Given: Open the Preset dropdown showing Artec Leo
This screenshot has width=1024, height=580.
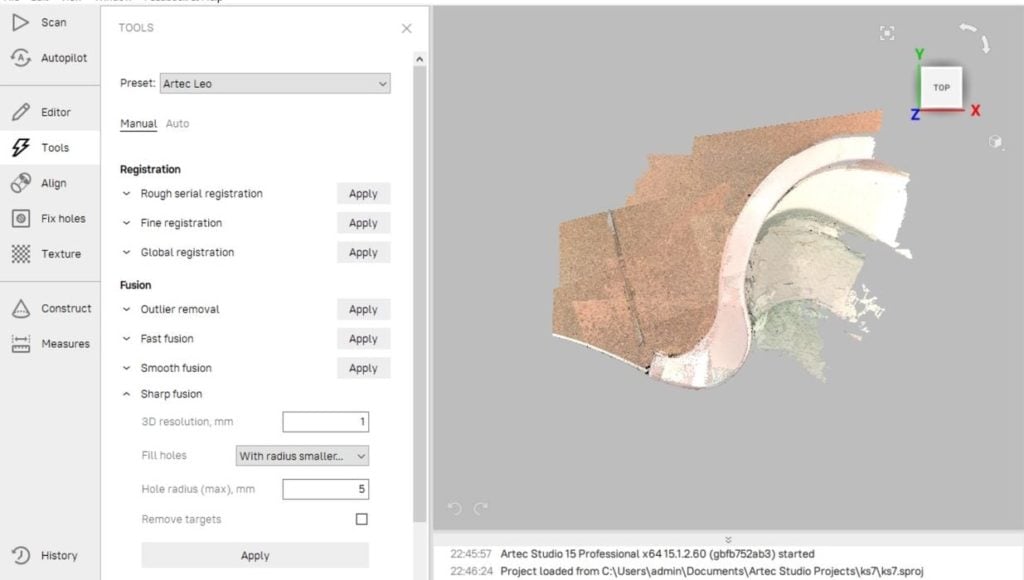Looking at the screenshot, I should pos(275,84).
